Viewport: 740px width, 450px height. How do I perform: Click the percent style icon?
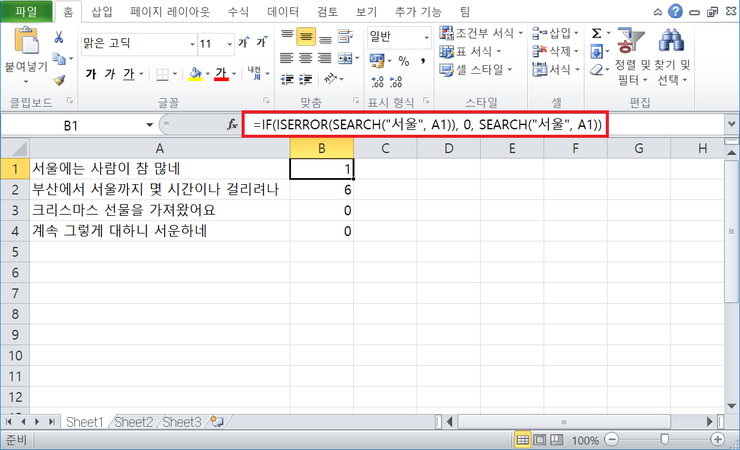click(x=404, y=61)
